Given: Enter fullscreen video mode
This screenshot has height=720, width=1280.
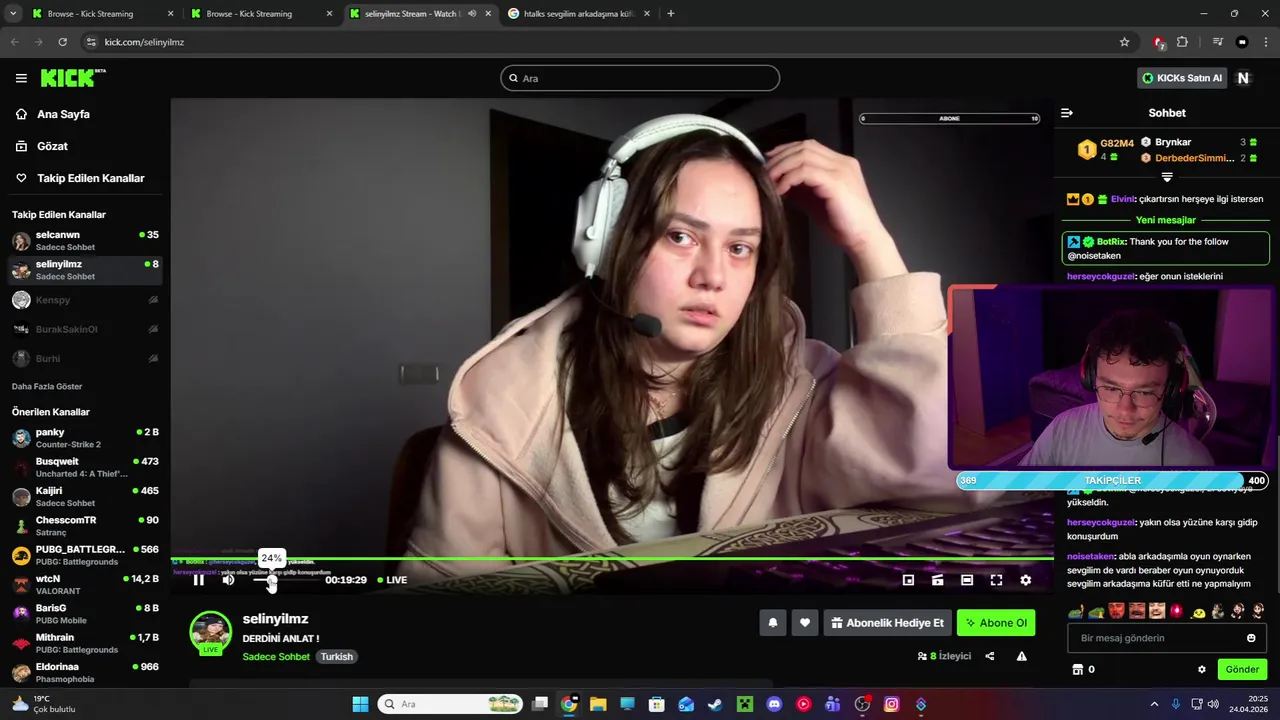Looking at the screenshot, I should 996,580.
